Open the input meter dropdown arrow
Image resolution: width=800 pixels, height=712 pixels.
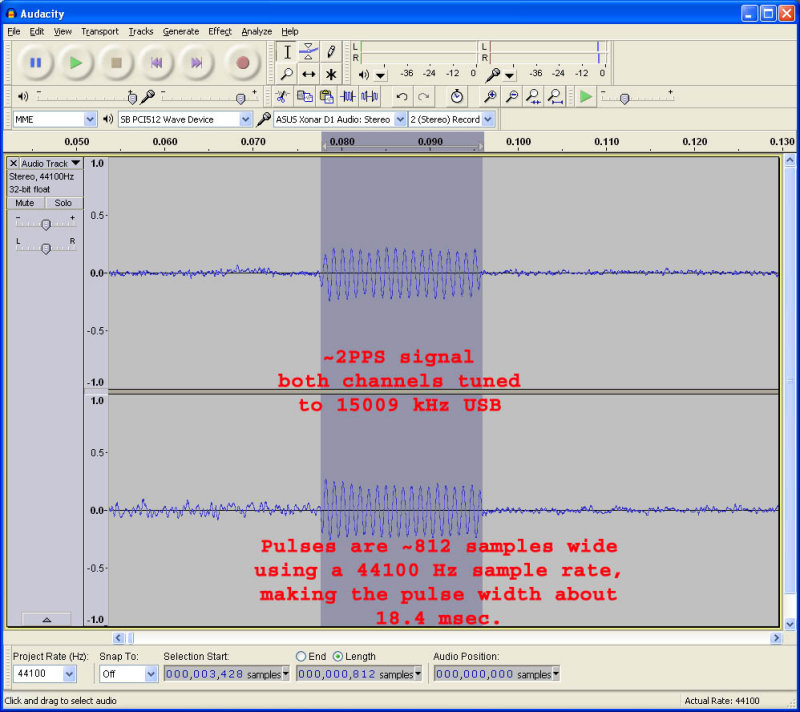(x=509, y=75)
